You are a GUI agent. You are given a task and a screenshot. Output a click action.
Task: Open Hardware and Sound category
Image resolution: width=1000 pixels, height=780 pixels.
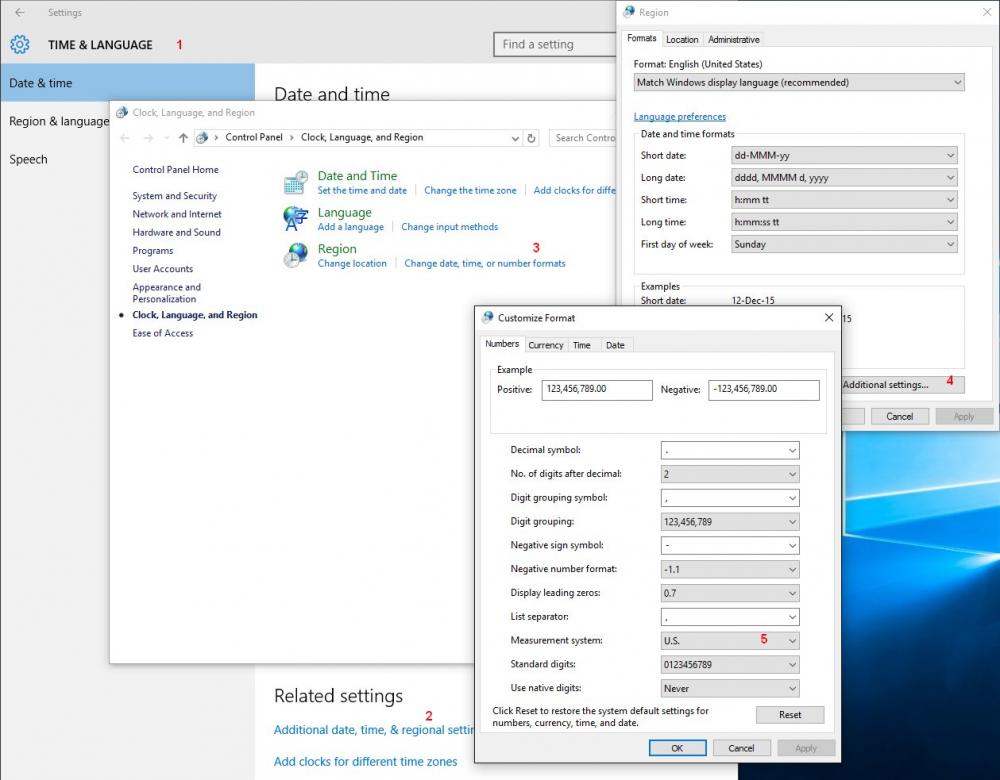pos(177,233)
